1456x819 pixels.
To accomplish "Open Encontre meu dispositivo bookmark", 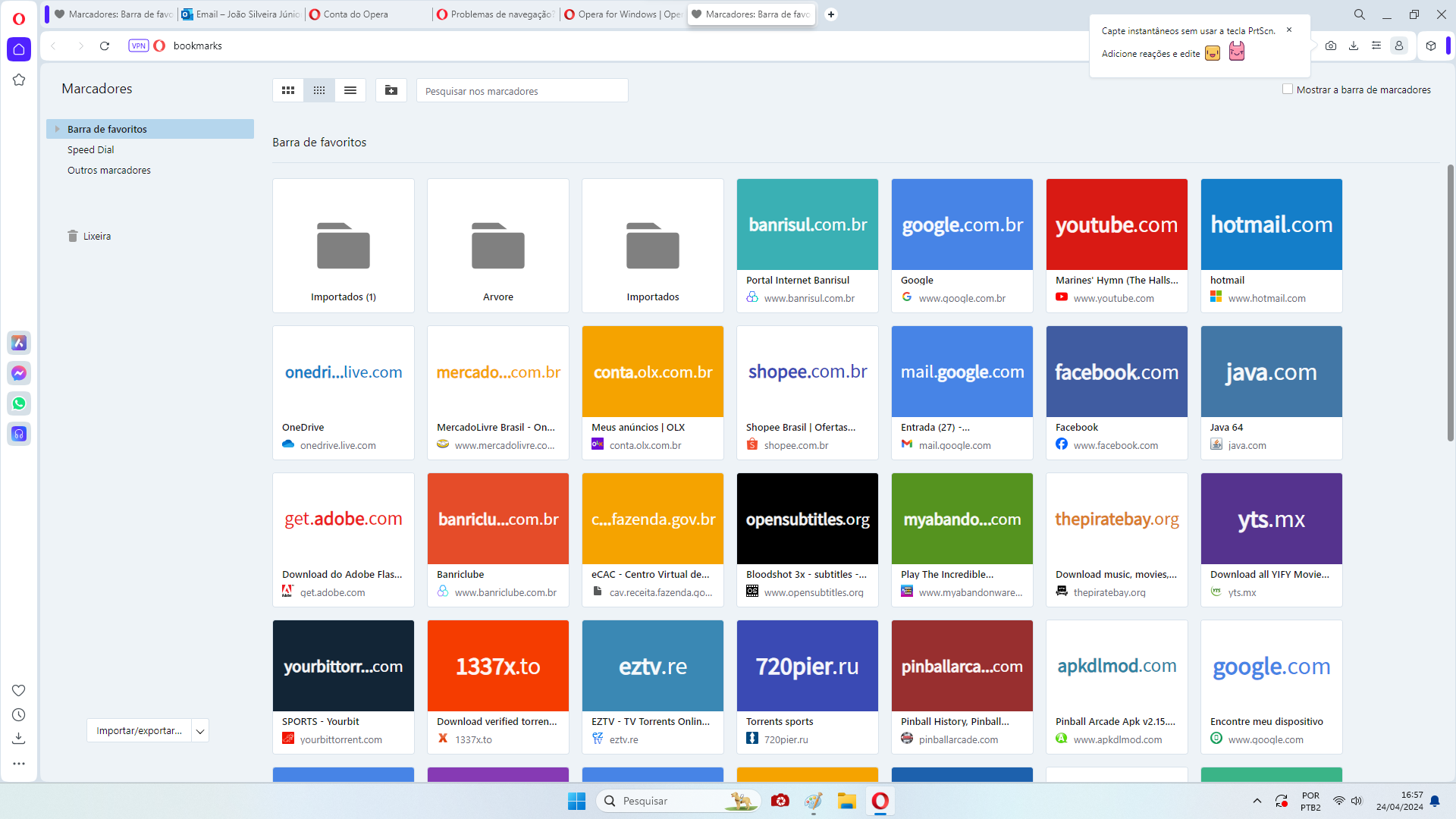I will coord(1272,687).
